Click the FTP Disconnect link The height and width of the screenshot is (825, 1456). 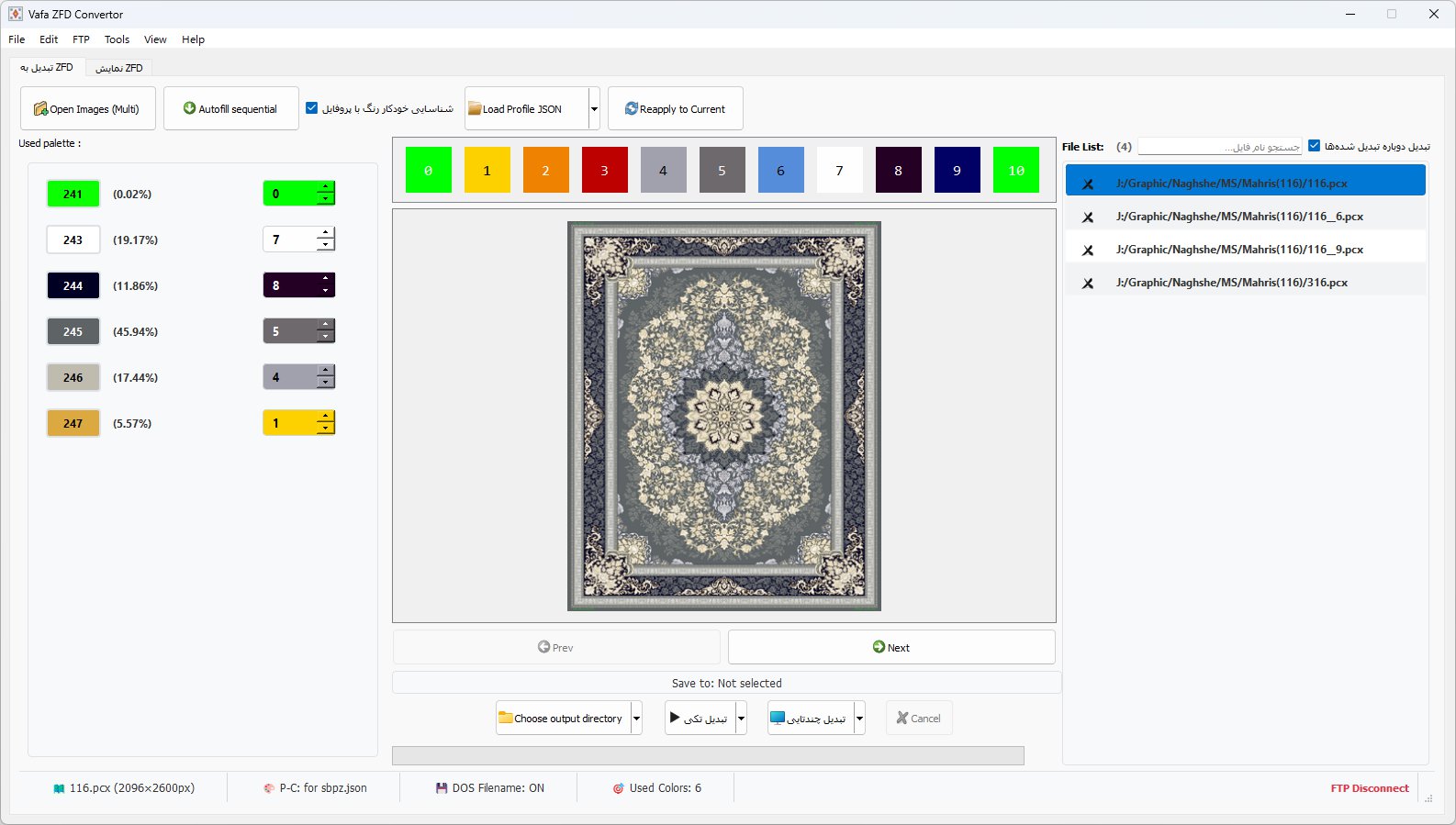pos(1370,788)
